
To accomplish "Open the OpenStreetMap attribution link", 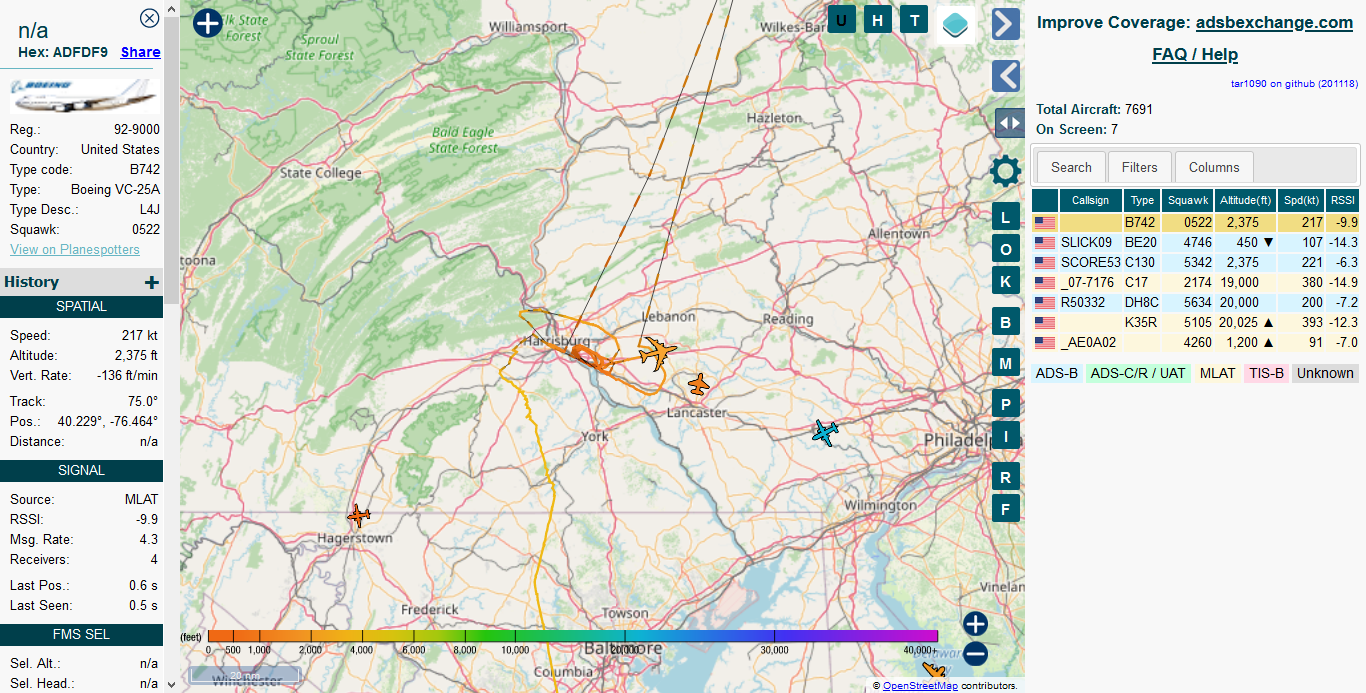I will tap(920, 686).
